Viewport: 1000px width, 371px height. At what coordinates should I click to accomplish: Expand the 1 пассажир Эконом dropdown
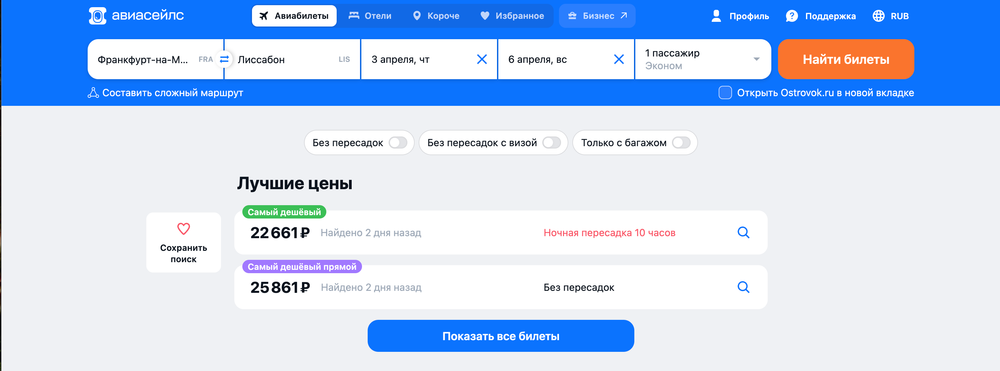tap(702, 59)
